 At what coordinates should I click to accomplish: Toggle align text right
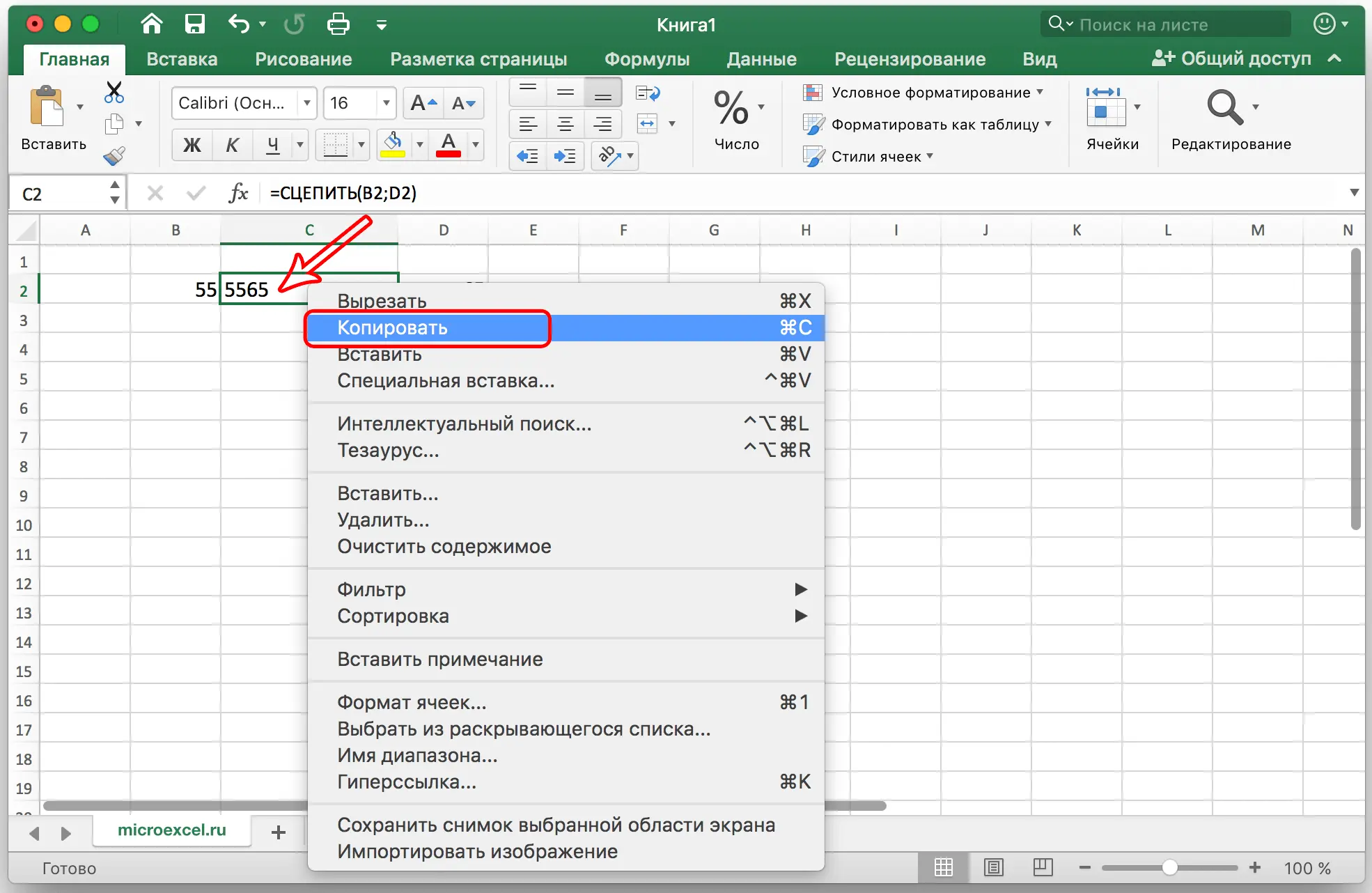(603, 124)
